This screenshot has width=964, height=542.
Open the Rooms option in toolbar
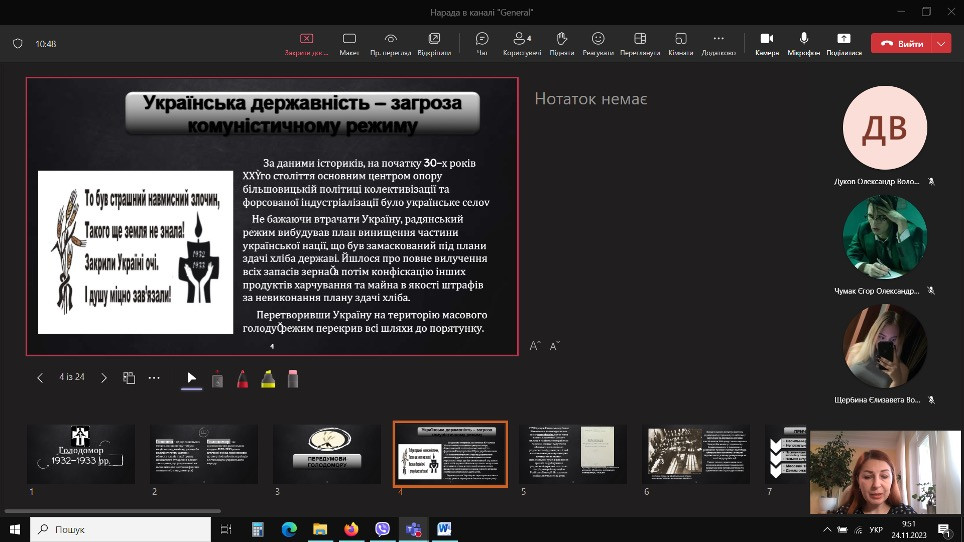(x=680, y=42)
